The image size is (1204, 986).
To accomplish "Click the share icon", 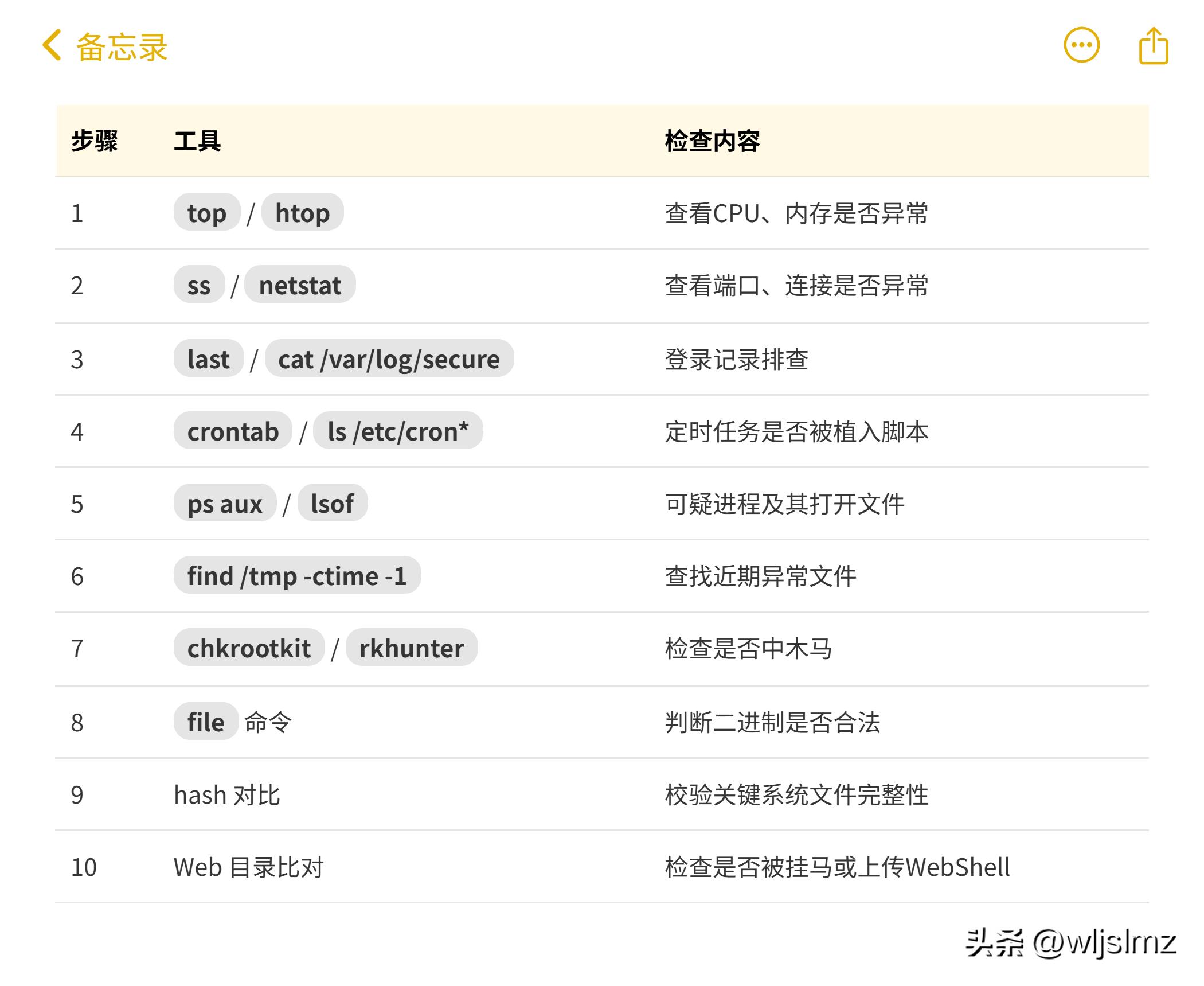I will coord(1154,46).
